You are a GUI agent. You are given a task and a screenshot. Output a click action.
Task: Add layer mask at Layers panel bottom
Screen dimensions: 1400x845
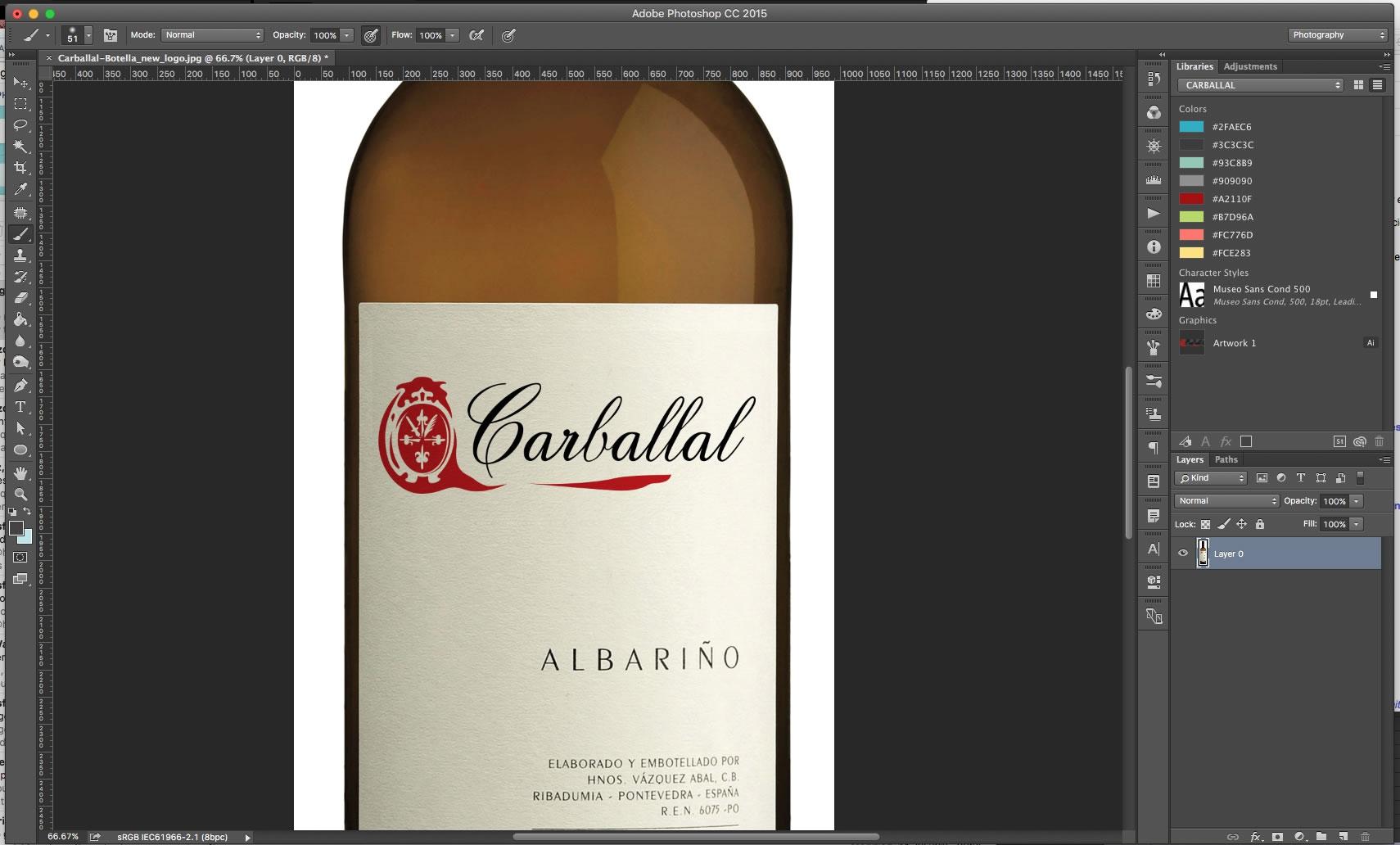1277,836
